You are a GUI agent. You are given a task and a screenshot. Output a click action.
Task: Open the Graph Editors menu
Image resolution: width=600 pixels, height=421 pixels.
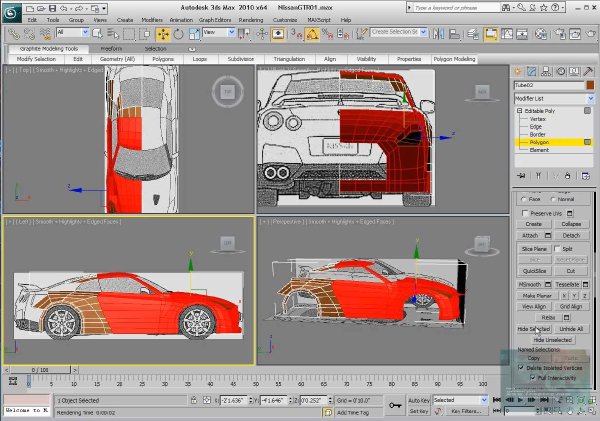click(215, 20)
